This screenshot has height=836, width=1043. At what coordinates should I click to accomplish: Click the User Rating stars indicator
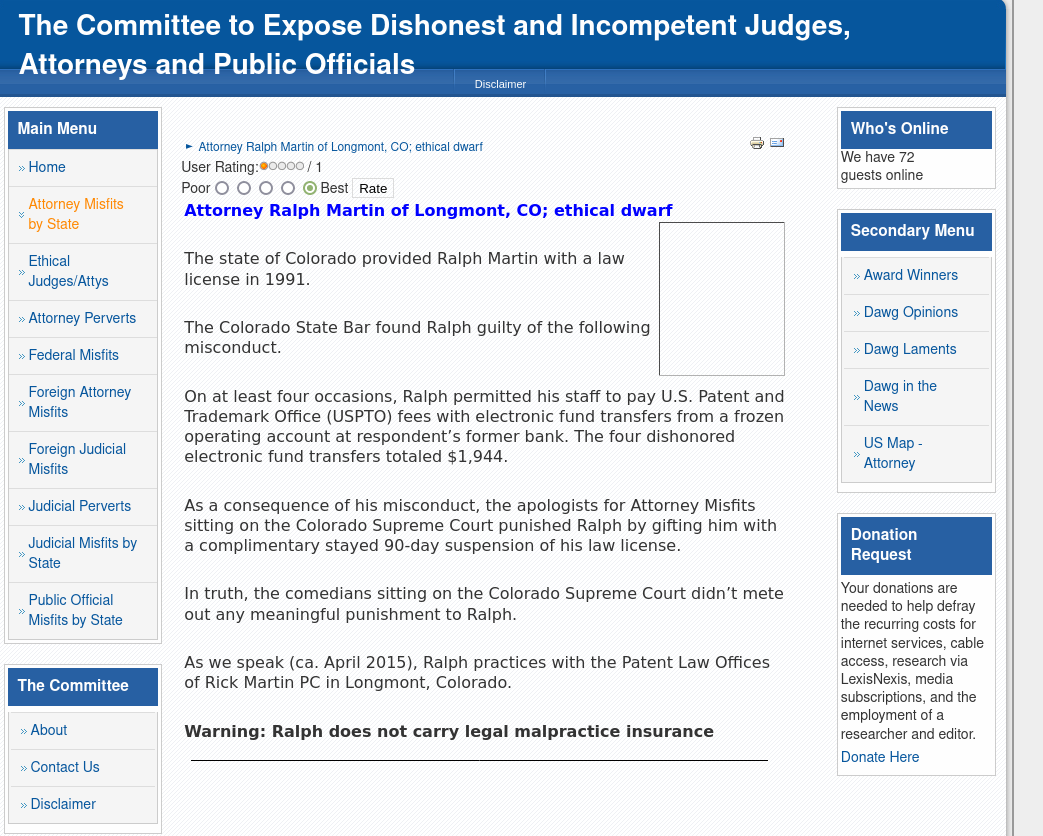point(282,166)
